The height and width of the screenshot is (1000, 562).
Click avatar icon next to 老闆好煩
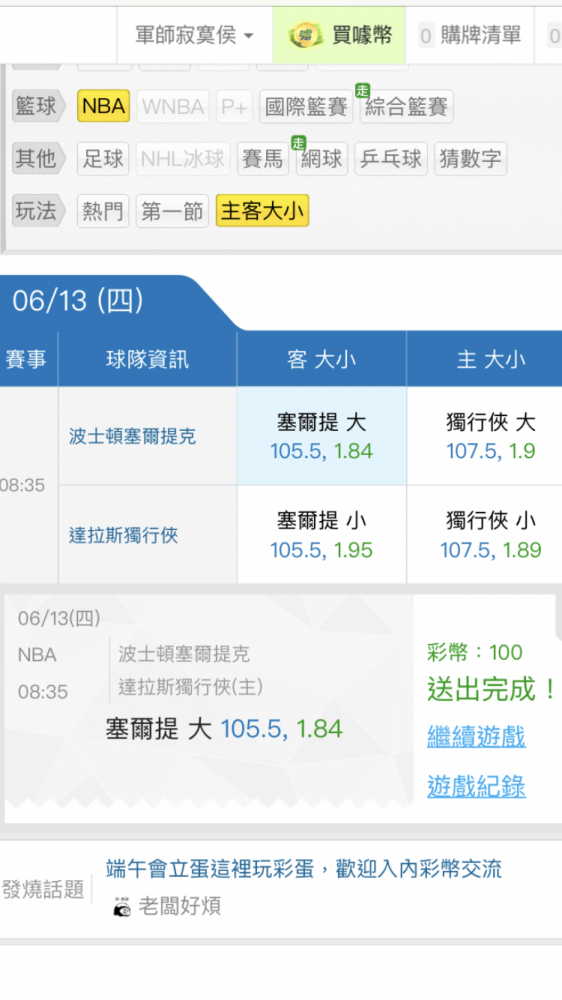pyautogui.click(x=122, y=907)
